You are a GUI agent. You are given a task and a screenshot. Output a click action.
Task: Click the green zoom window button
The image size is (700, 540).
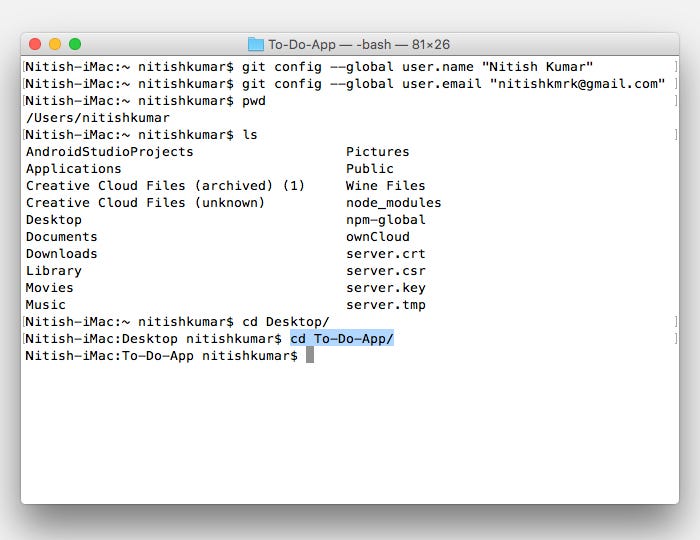pyautogui.click(x=75, y=44)
